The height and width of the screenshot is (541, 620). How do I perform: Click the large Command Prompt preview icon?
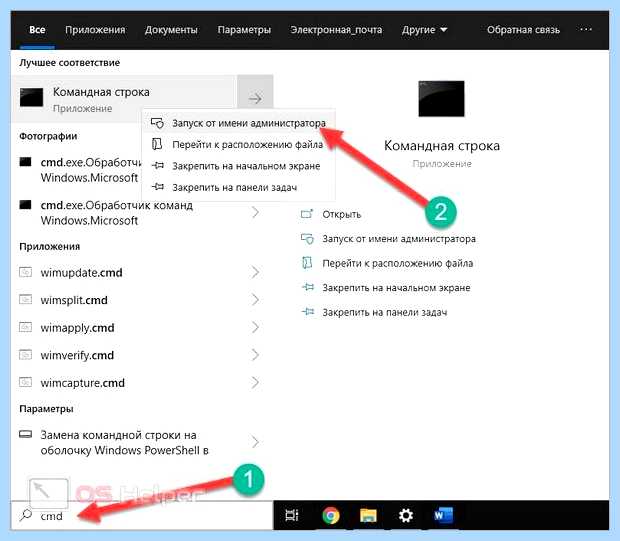point(441,99)
